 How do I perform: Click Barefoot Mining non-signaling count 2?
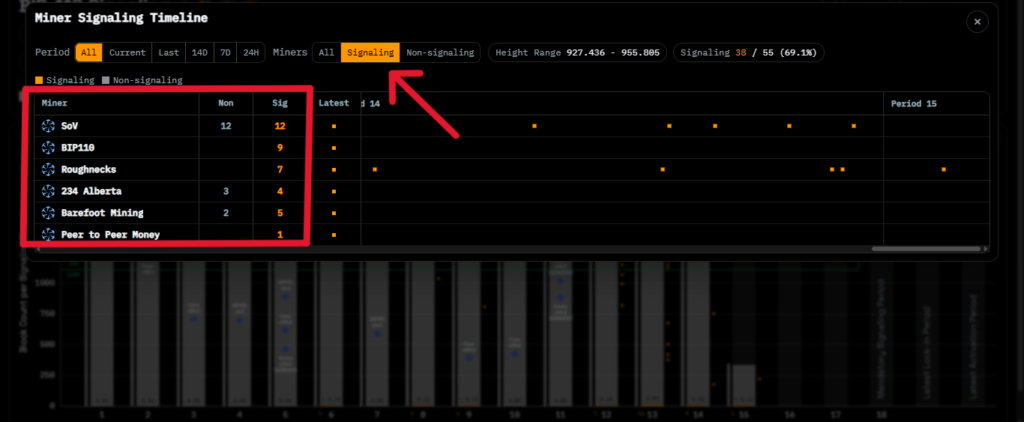coord(226,213)
